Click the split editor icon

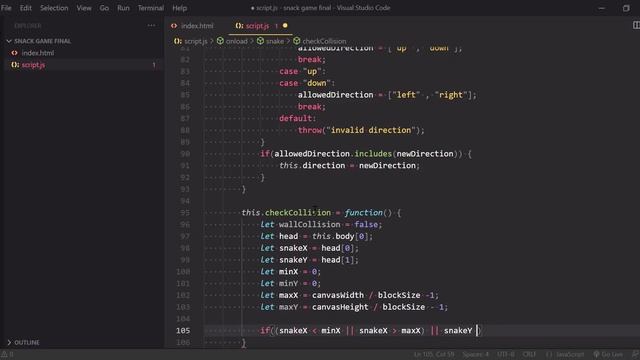click(x=636, y=25)
